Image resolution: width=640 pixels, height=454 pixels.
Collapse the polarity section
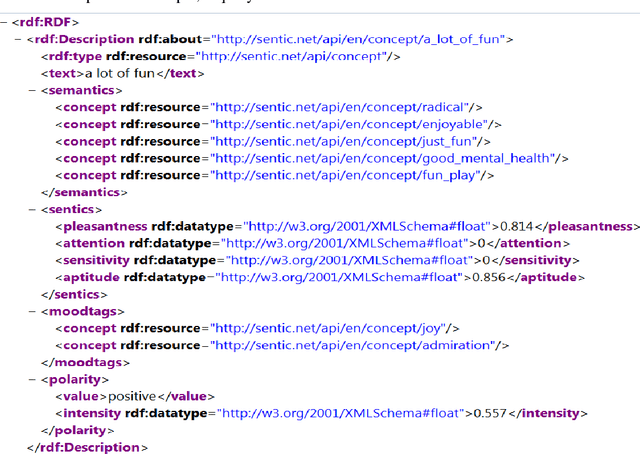32,379
